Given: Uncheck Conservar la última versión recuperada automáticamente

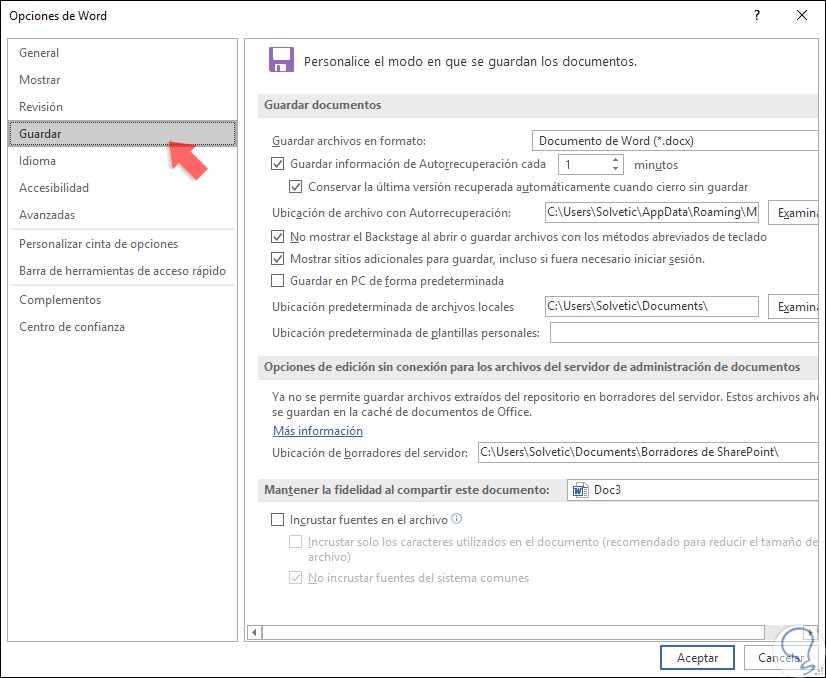Looking at the screenshot, I should tap(296, 186).
